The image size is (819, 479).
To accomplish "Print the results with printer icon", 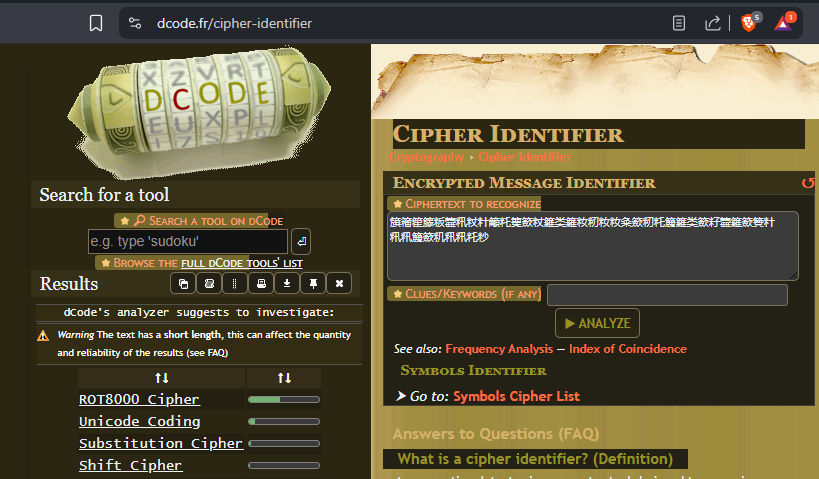I will tap(261, 284).
